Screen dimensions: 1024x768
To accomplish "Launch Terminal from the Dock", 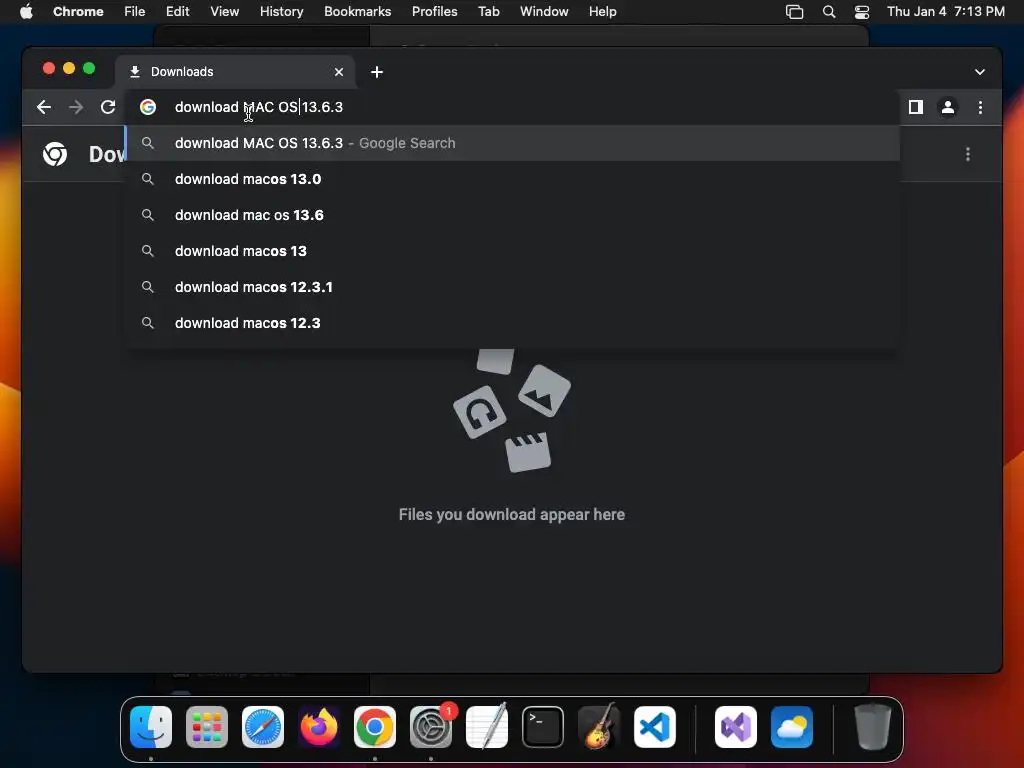I will (x=543, y=727).
